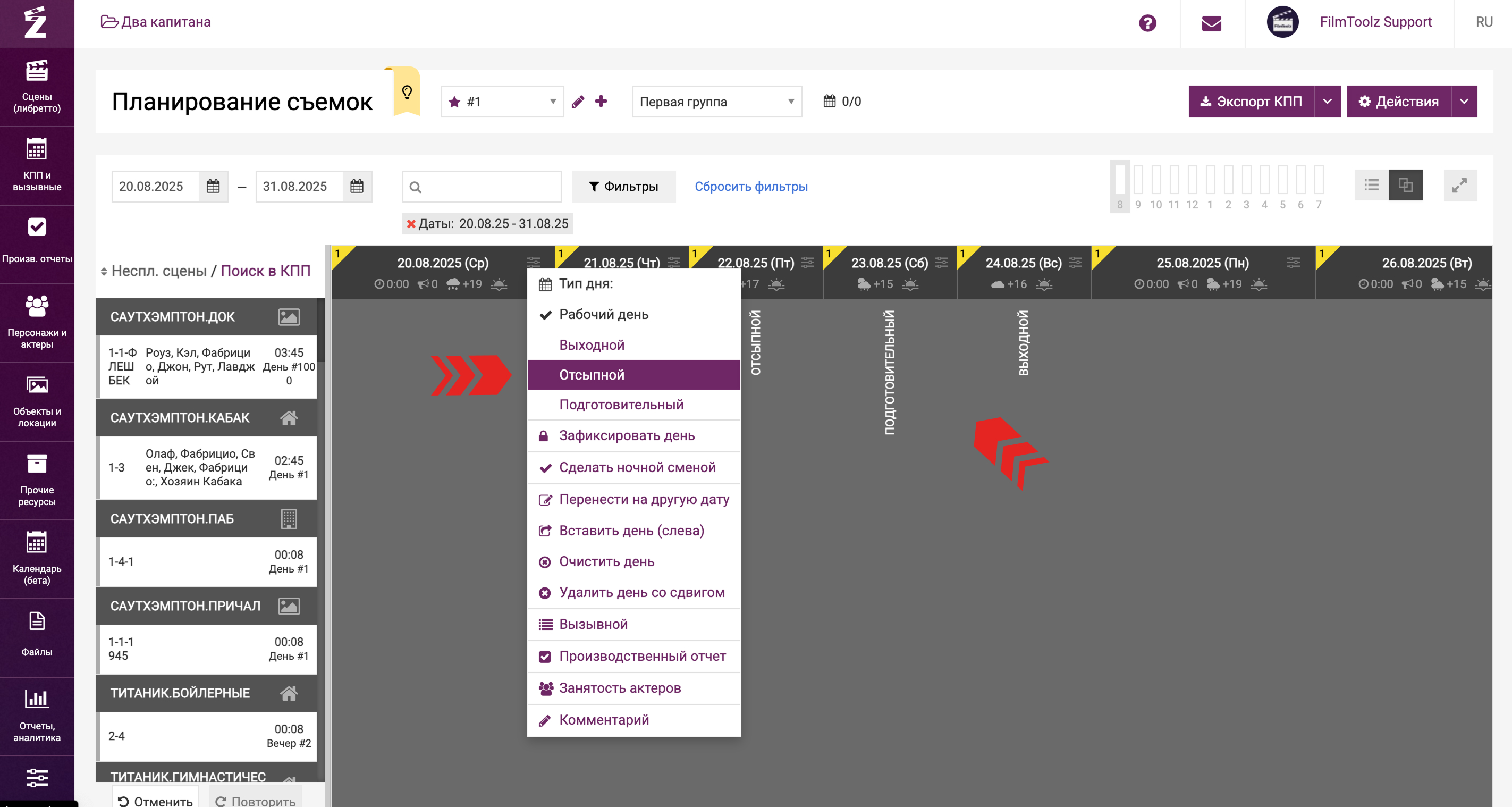Select Подготовительный day type
Viewport: 1512px width, 807px height.
click(x=634, y=405)
